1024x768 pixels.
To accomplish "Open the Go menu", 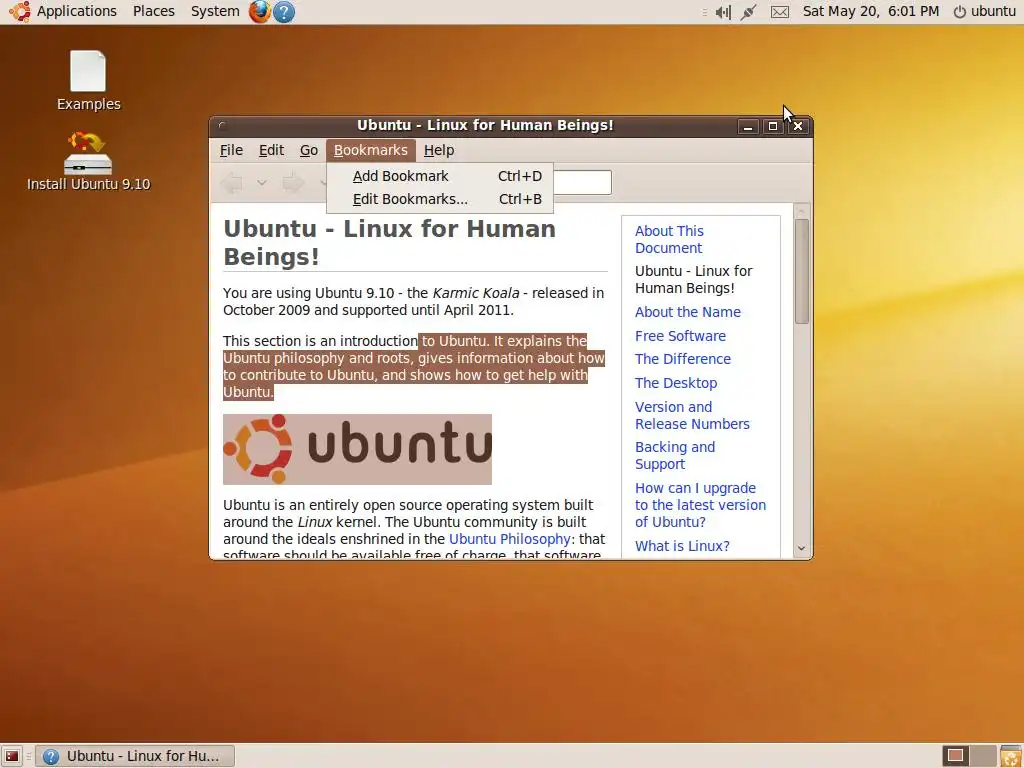I will pos(309,150).
